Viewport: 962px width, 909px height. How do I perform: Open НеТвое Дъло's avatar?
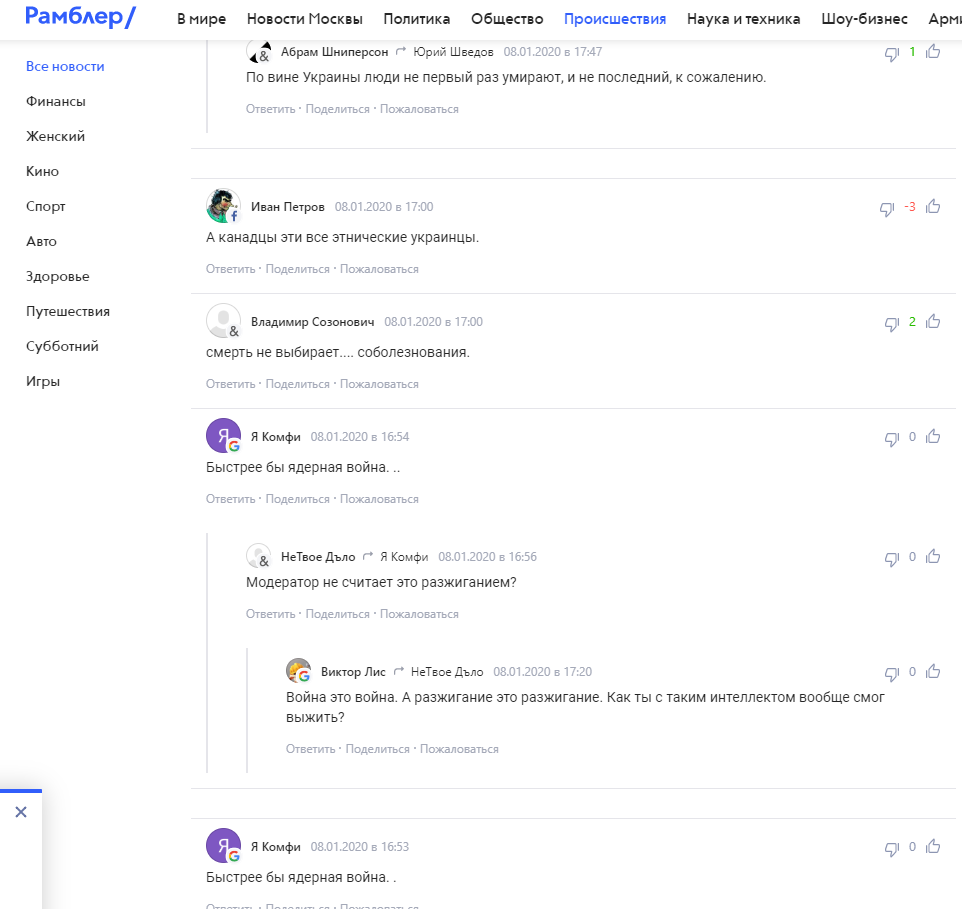(259, 556)
